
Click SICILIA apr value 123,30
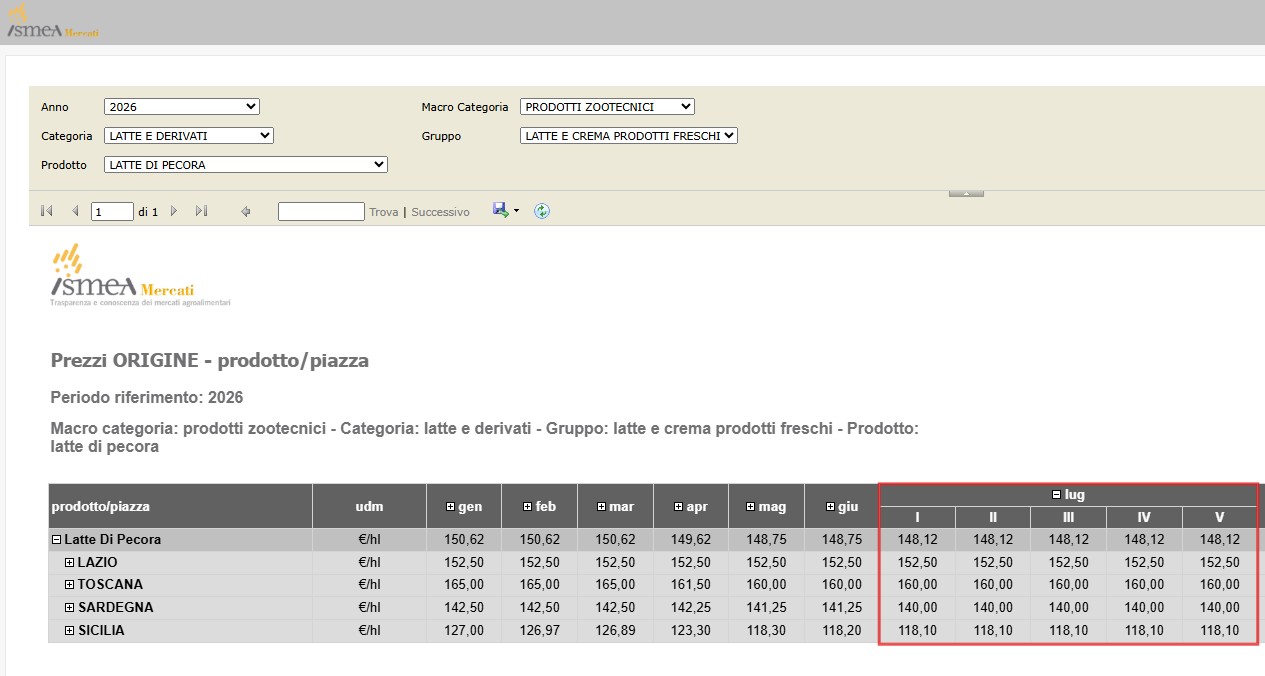tap(690, 631)
